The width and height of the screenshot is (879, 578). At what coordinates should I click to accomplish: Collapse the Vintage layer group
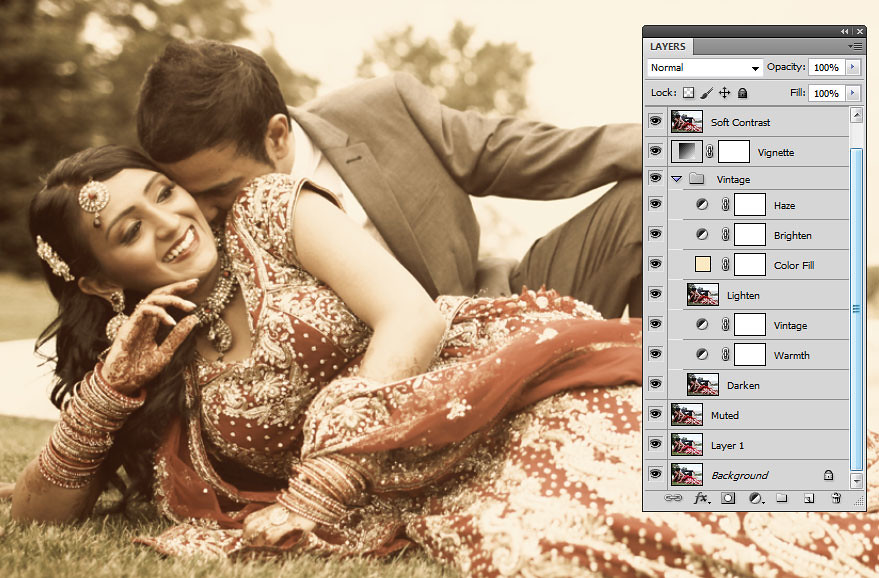point(677,179)
